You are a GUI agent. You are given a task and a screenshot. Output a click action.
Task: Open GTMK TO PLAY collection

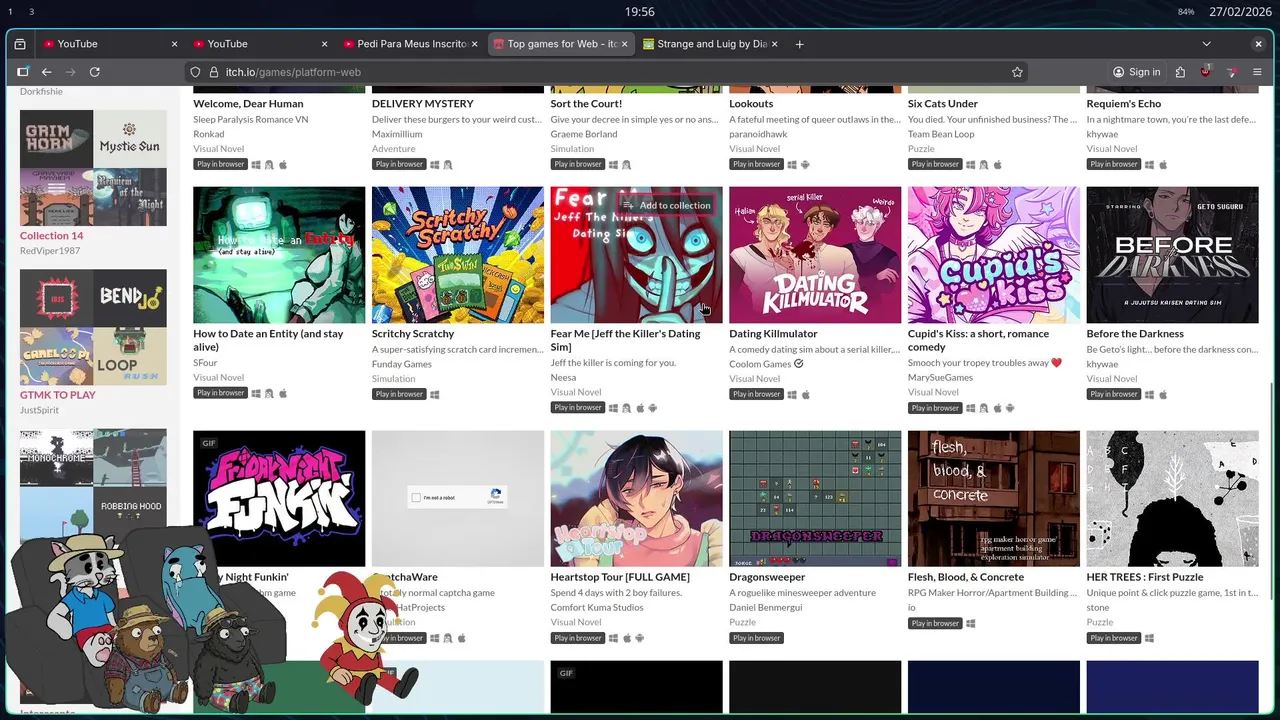58,395
